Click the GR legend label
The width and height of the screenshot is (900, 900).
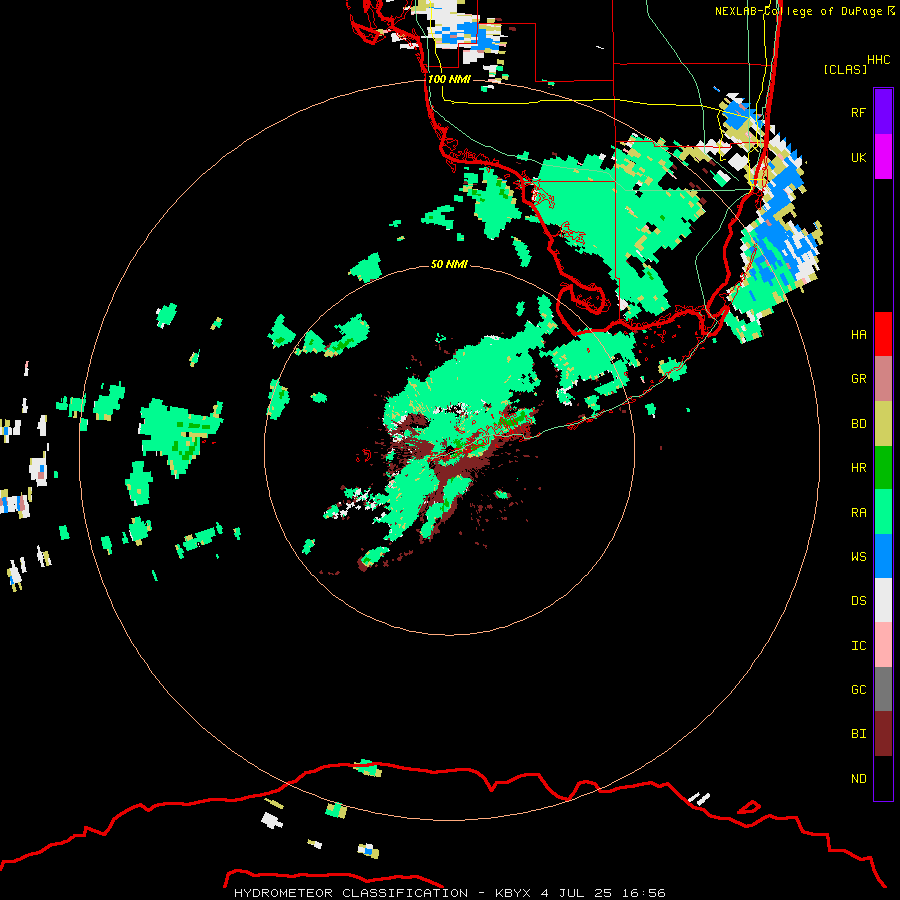(858, 379)
